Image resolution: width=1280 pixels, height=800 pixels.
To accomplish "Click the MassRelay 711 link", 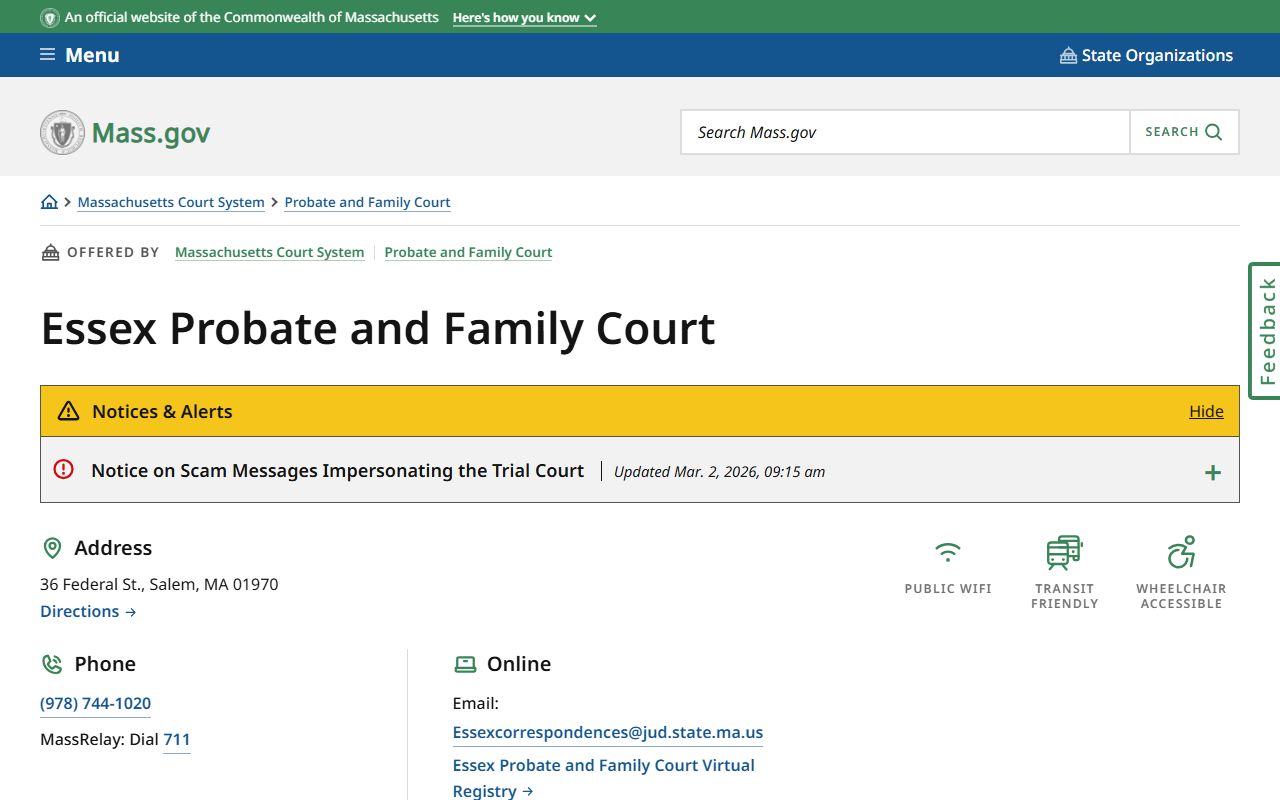I will 176,739.
